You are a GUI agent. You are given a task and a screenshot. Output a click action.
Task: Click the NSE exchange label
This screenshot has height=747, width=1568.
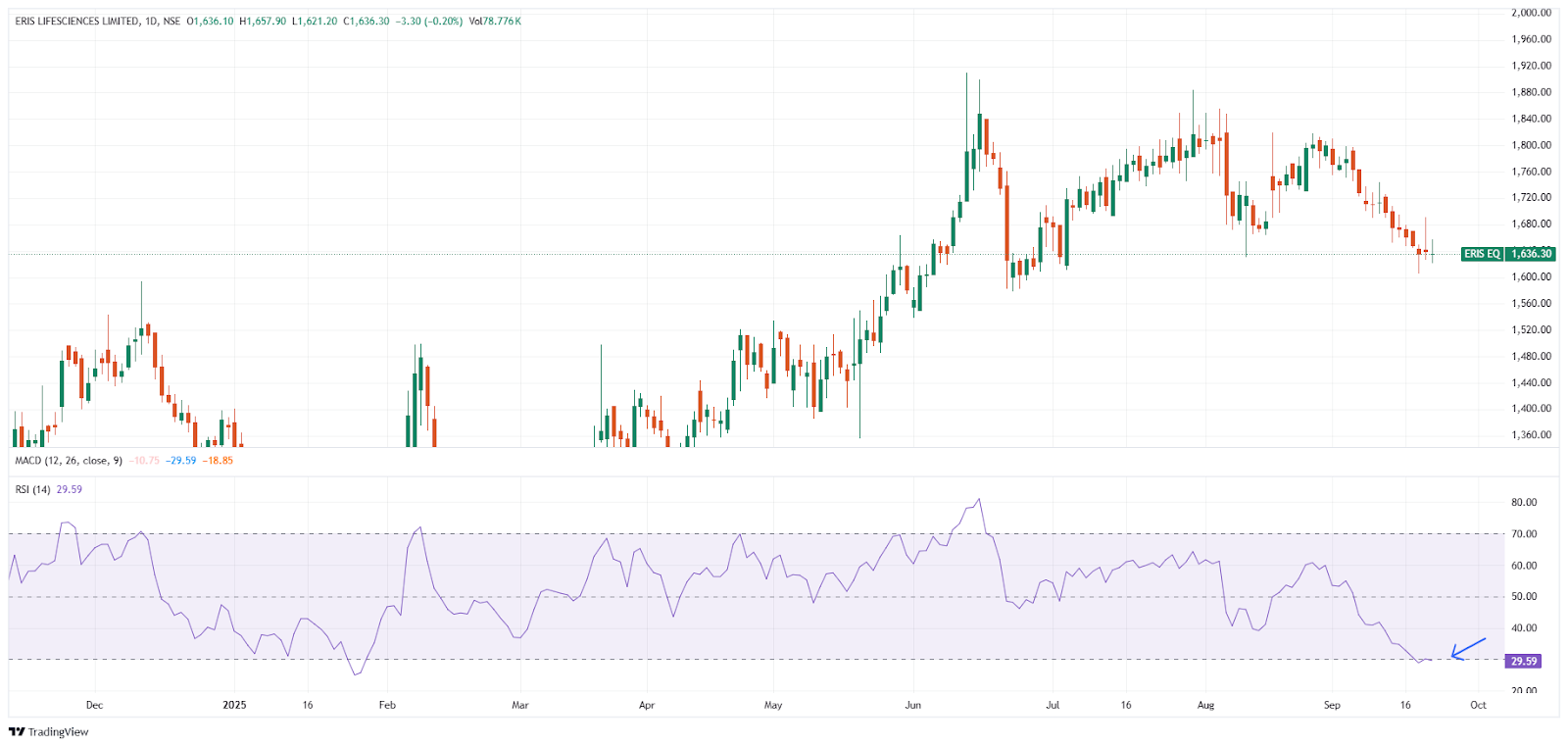171,21
